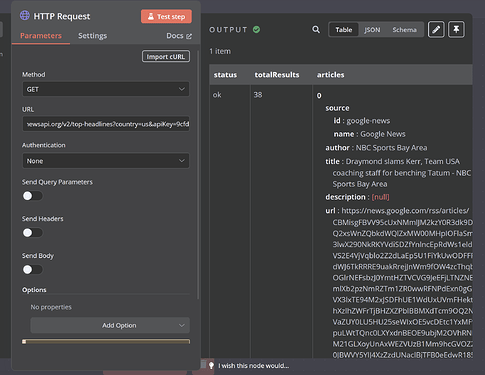
Task: Click the 'name : Google News' entry
Action: pyautogui.click(x=369, y=134)
